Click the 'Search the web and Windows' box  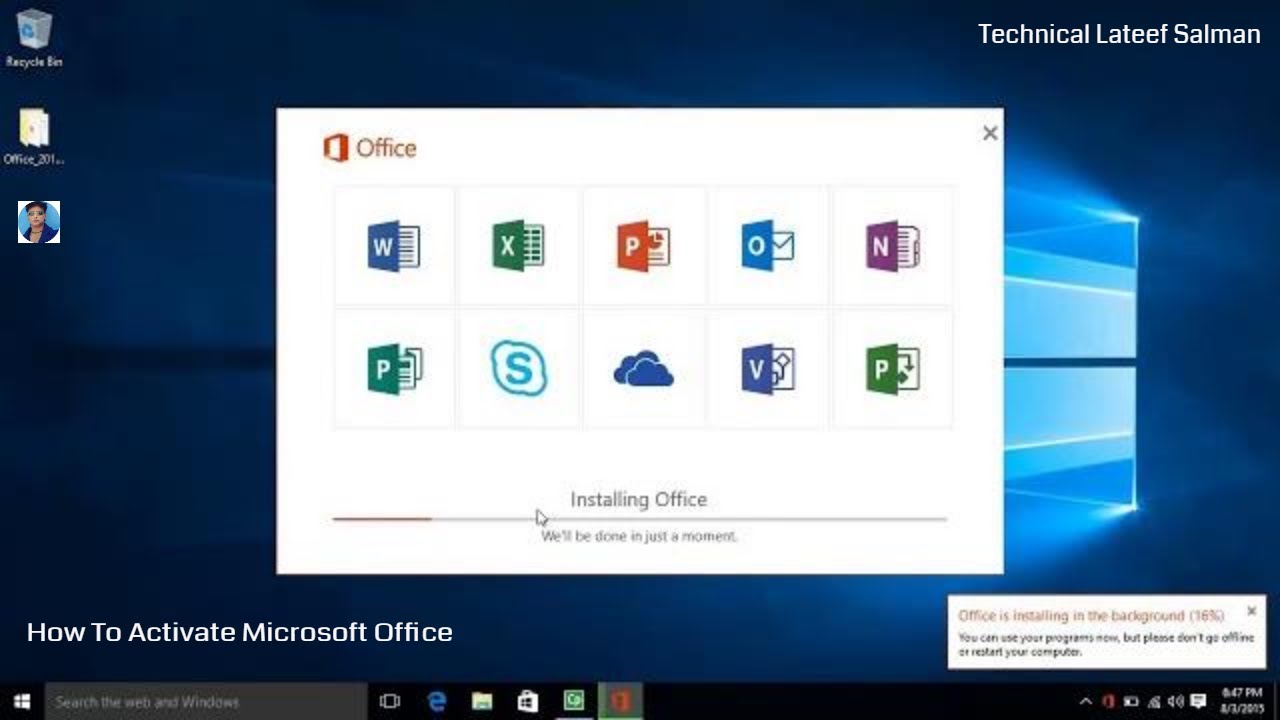[206, 702]
